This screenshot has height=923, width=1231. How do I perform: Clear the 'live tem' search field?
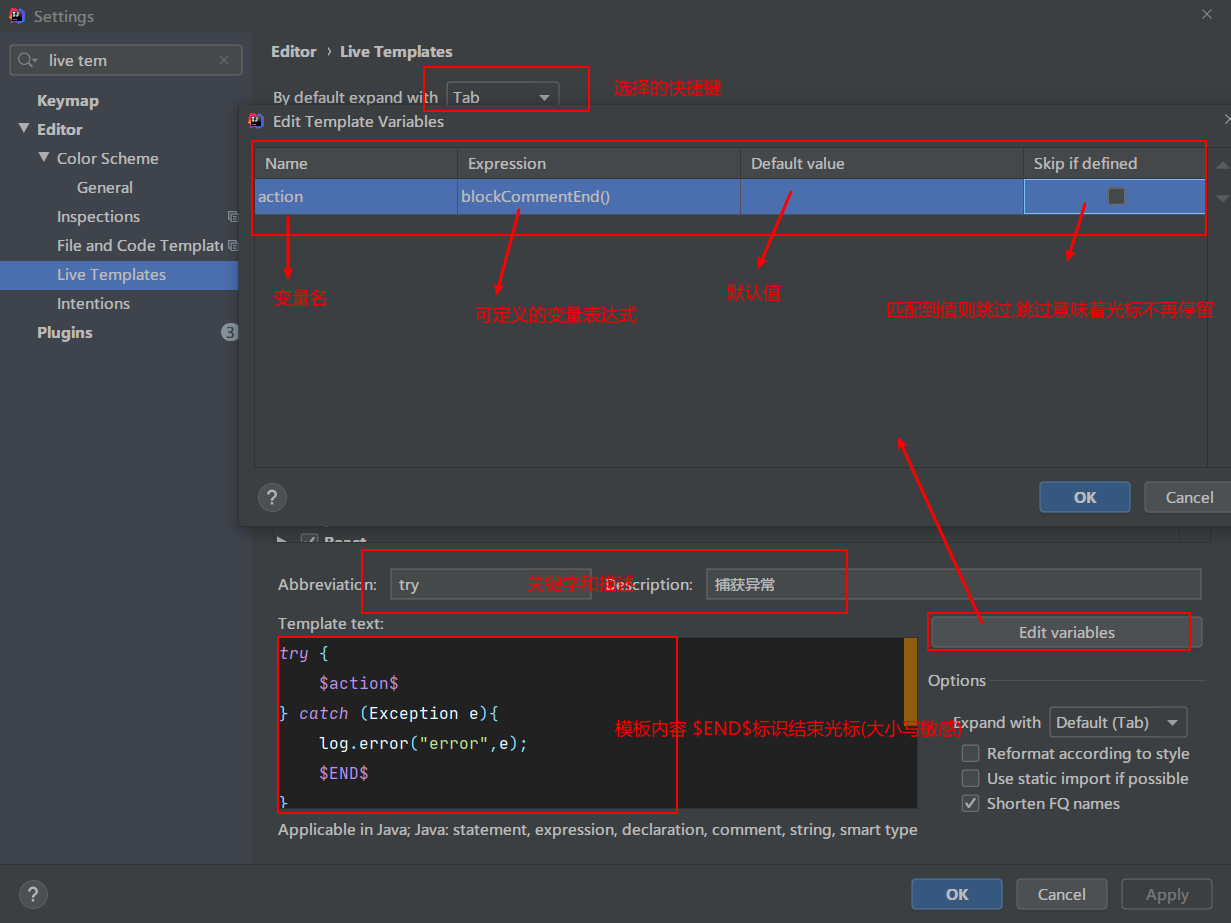[x=224, y=60]
